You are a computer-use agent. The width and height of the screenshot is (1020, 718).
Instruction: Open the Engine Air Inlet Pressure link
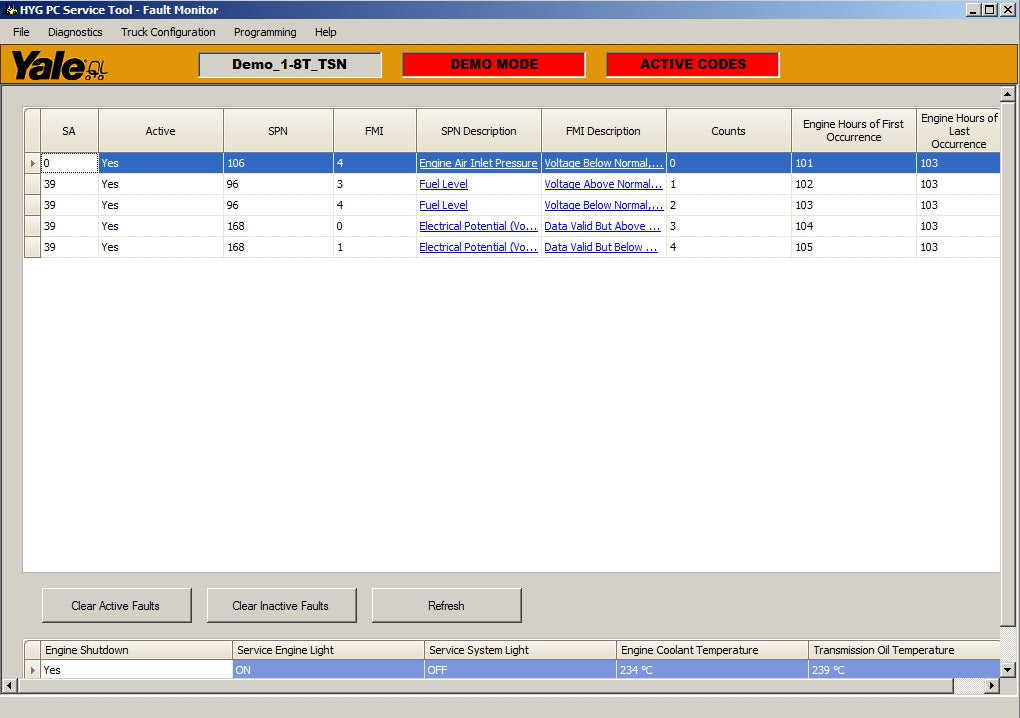click(478, 163)
